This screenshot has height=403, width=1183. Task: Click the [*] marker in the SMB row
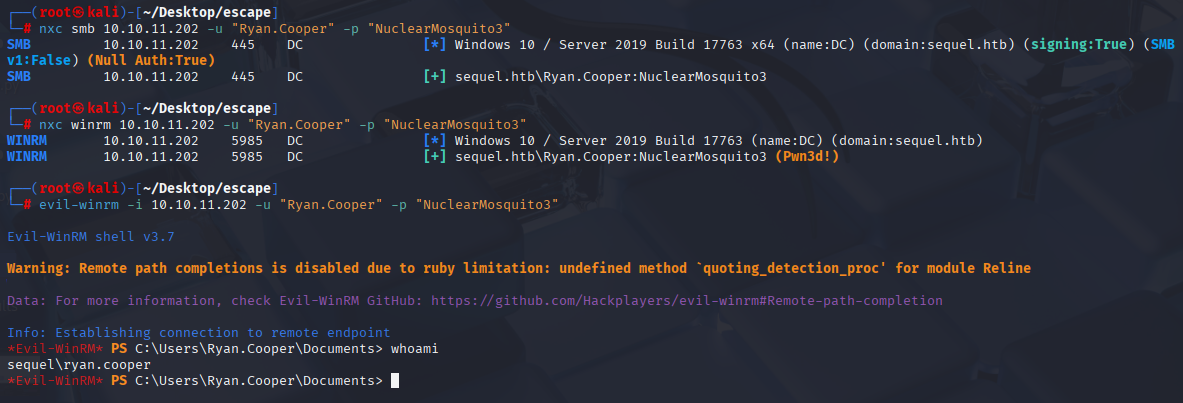[435, 44]
